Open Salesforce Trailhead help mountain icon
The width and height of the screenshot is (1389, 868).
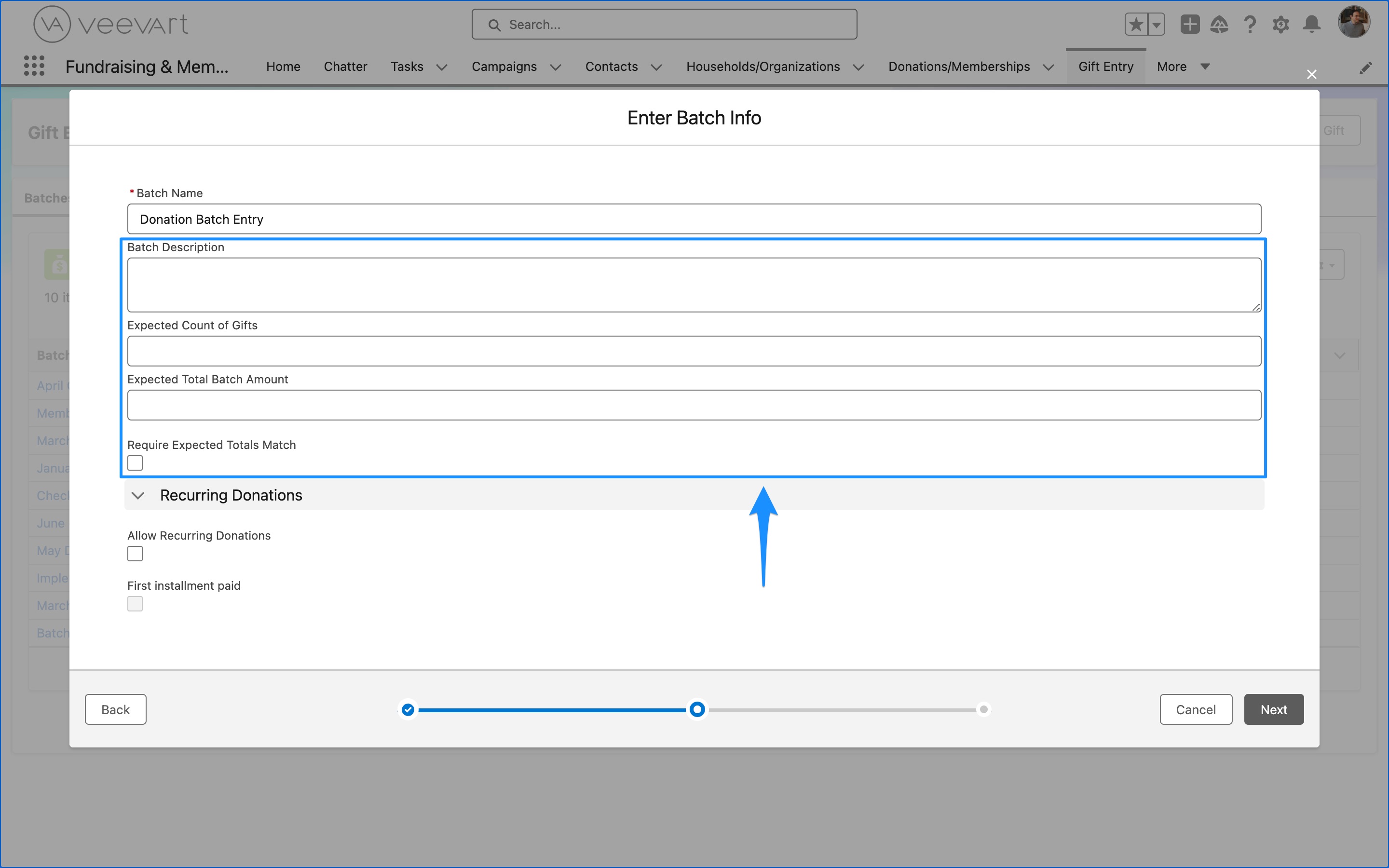tap(1220, 24)
